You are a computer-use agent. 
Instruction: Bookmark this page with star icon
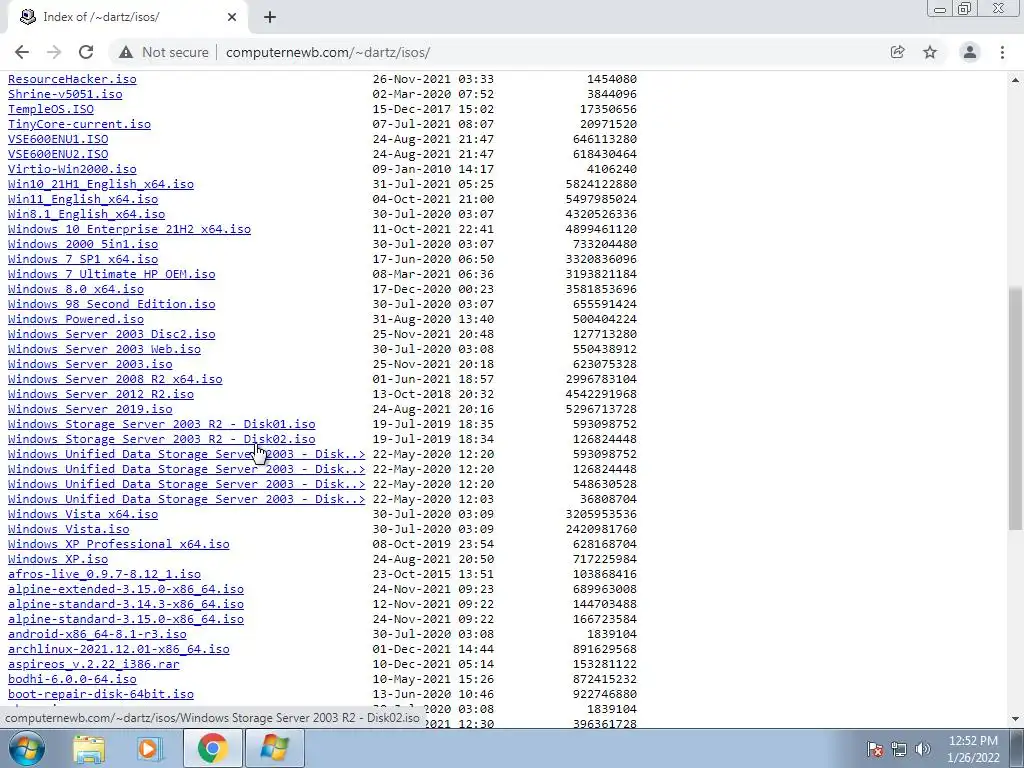(930, 52)
